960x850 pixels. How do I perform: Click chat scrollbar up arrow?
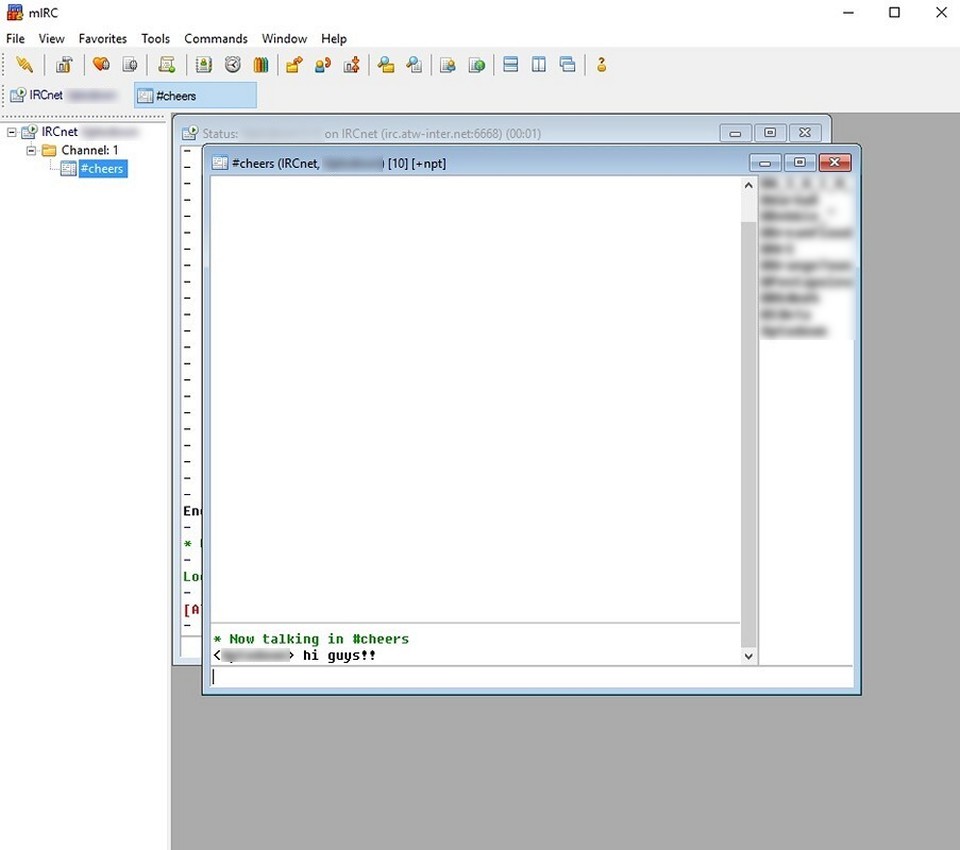tap(748, 185)
